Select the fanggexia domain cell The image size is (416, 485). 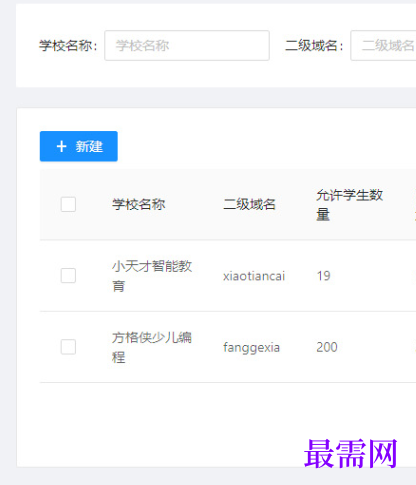(251, 347)
